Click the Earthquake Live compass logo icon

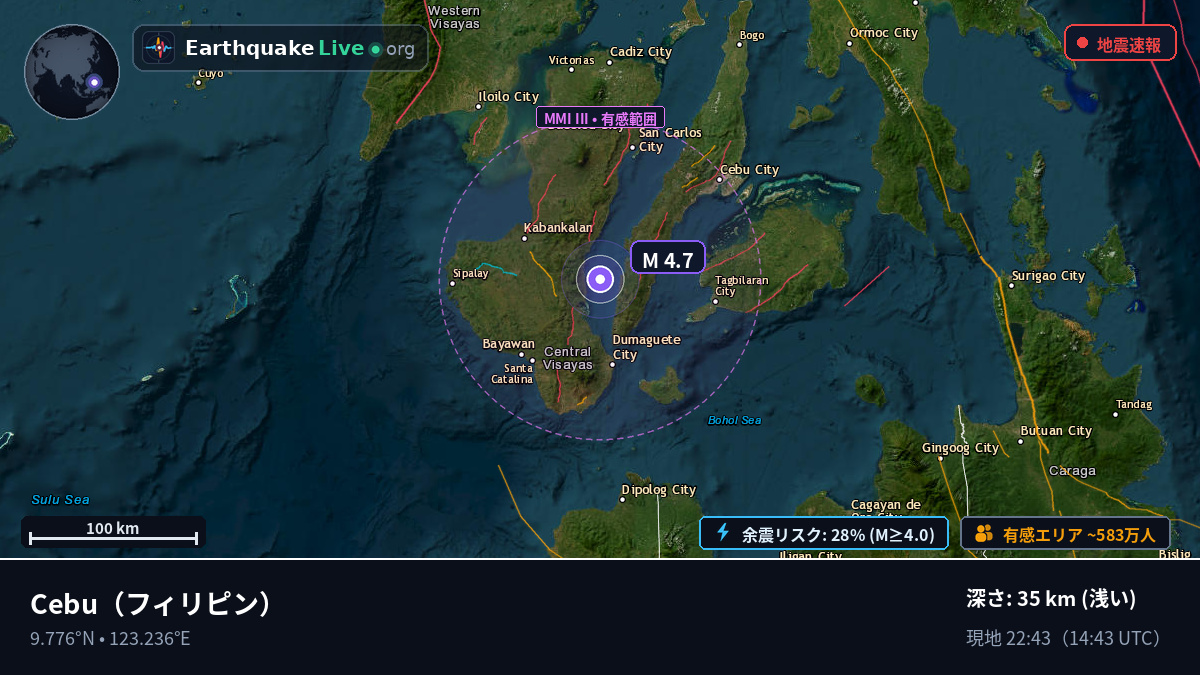click(x=159, y=48)
